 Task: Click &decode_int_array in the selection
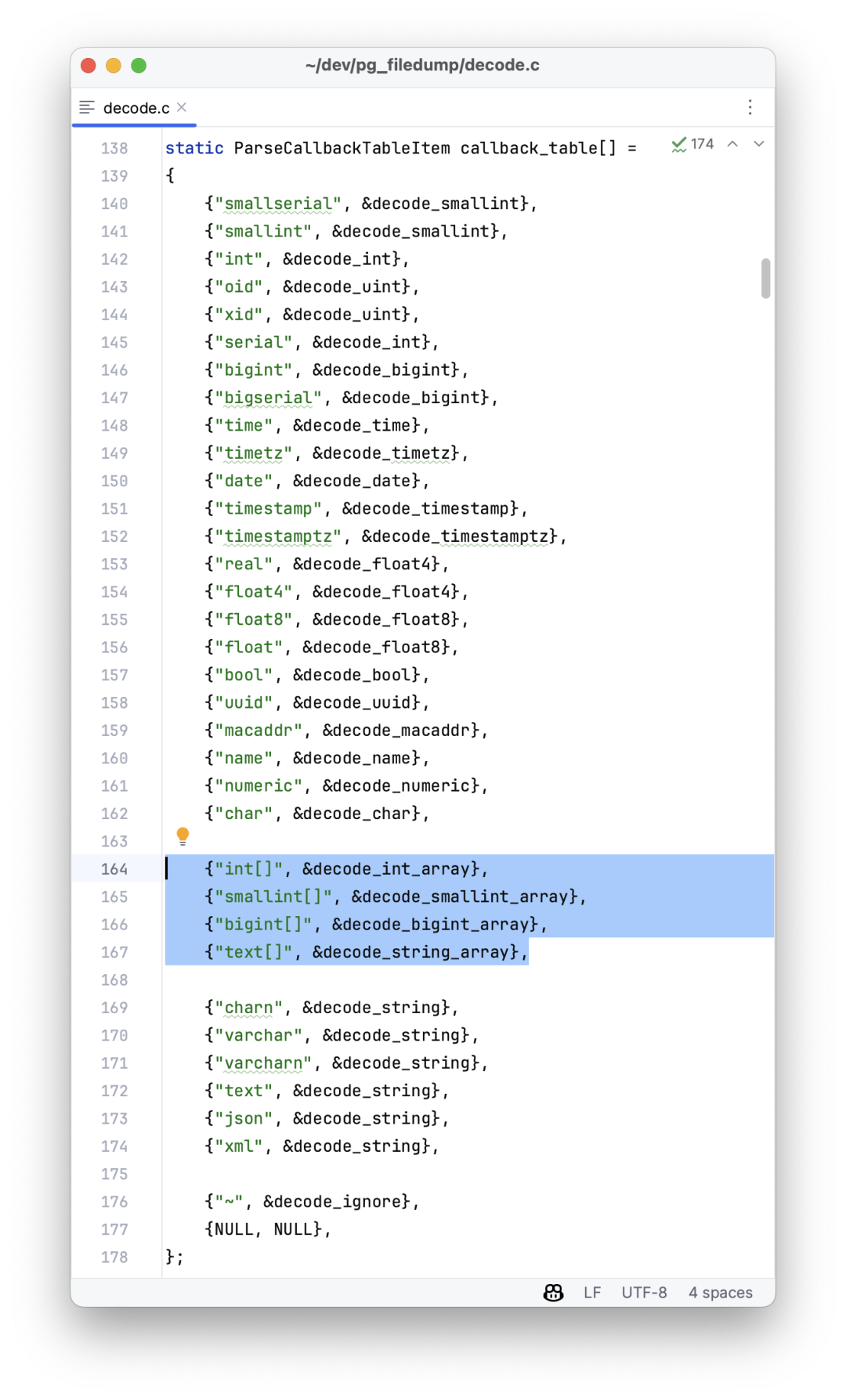[x=386, y=869]
